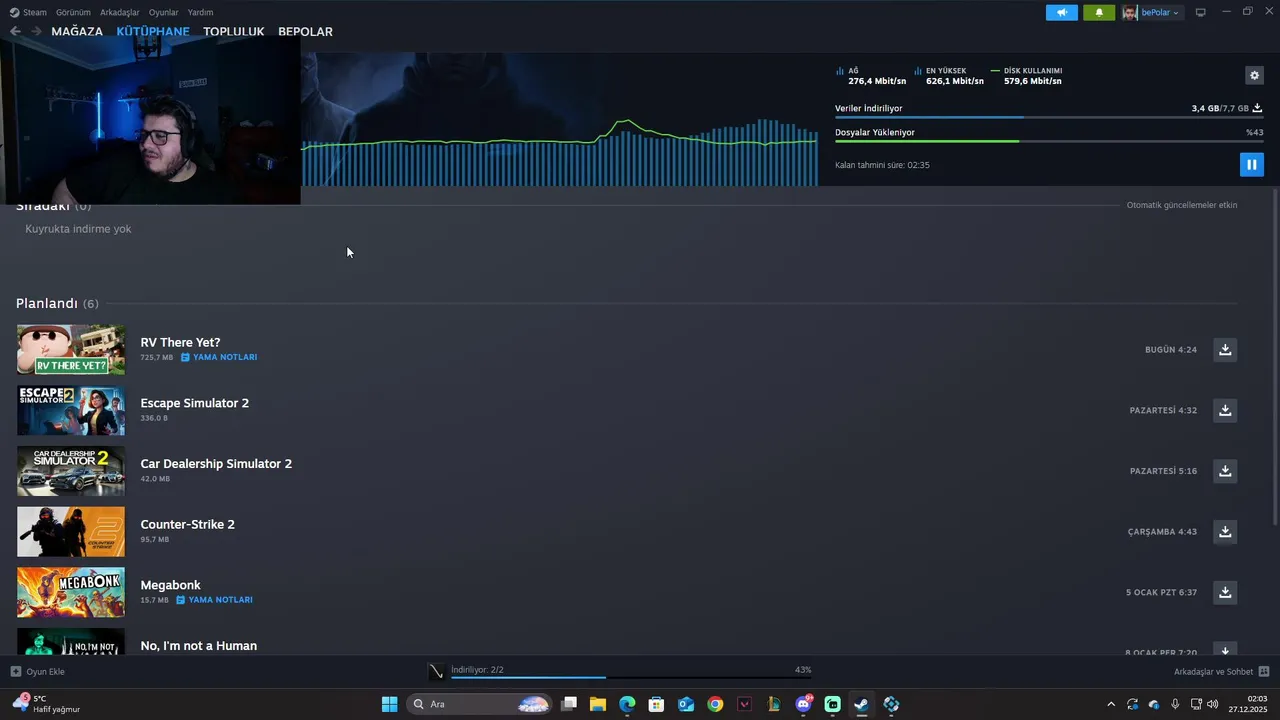
Task: Click the Task View taskbar icon
Action: (x=569, y=704)
